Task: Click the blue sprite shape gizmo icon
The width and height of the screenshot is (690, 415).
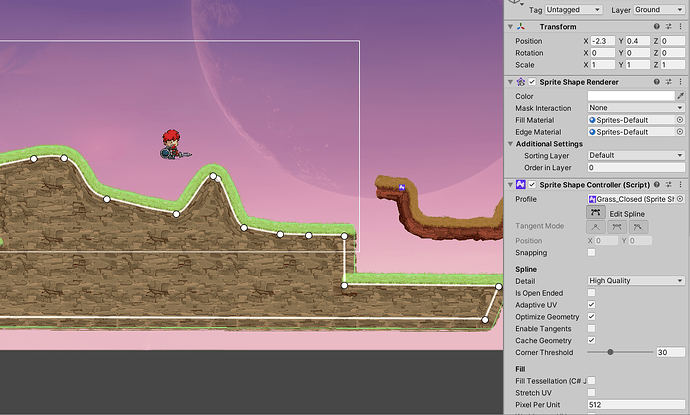Action: click(402, 187)
